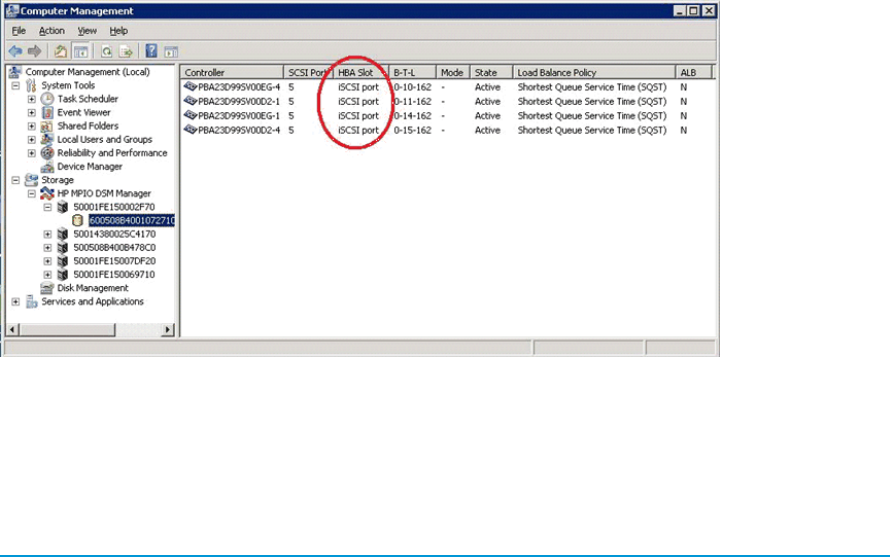Click the disk icon beside 600508B4001072710
The image size is (890, 557).
click(x=78, y=220)
